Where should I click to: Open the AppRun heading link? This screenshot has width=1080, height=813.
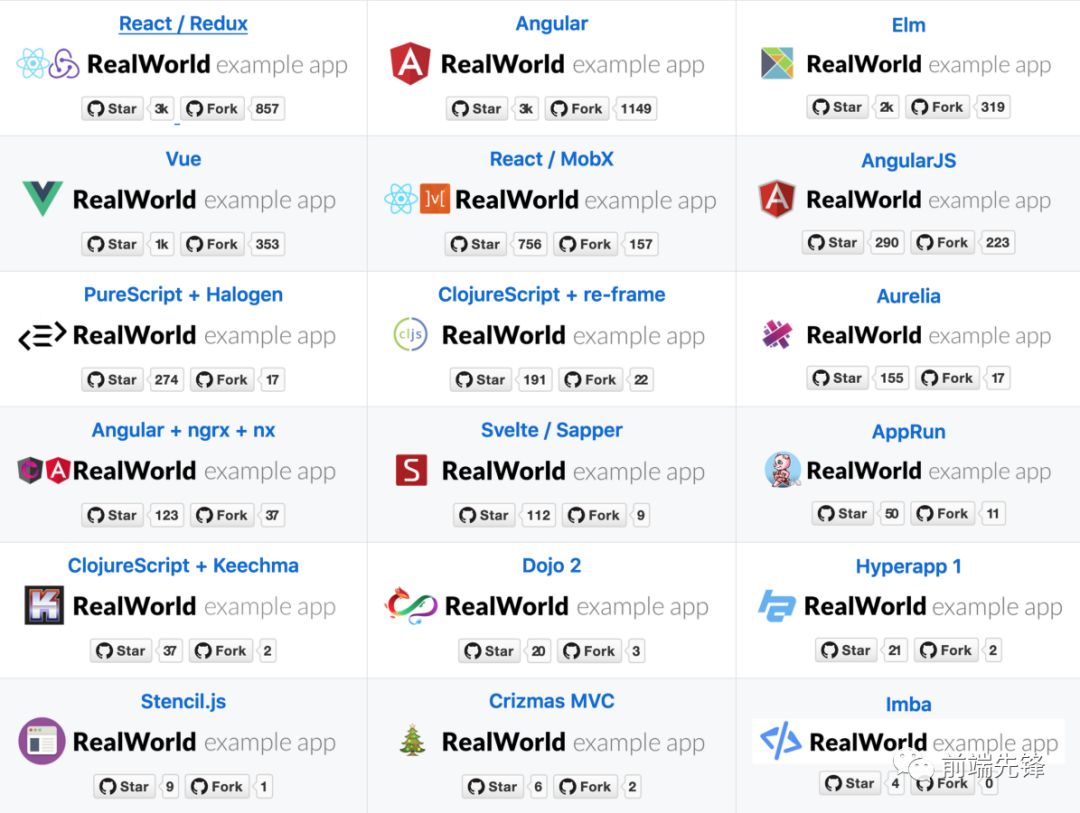point(908,432)
